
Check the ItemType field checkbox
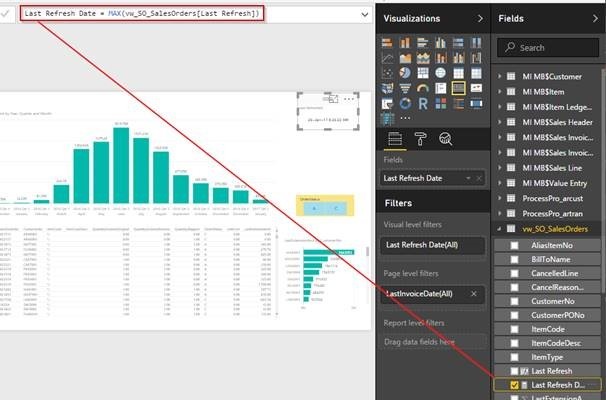(x=514, y=357)
